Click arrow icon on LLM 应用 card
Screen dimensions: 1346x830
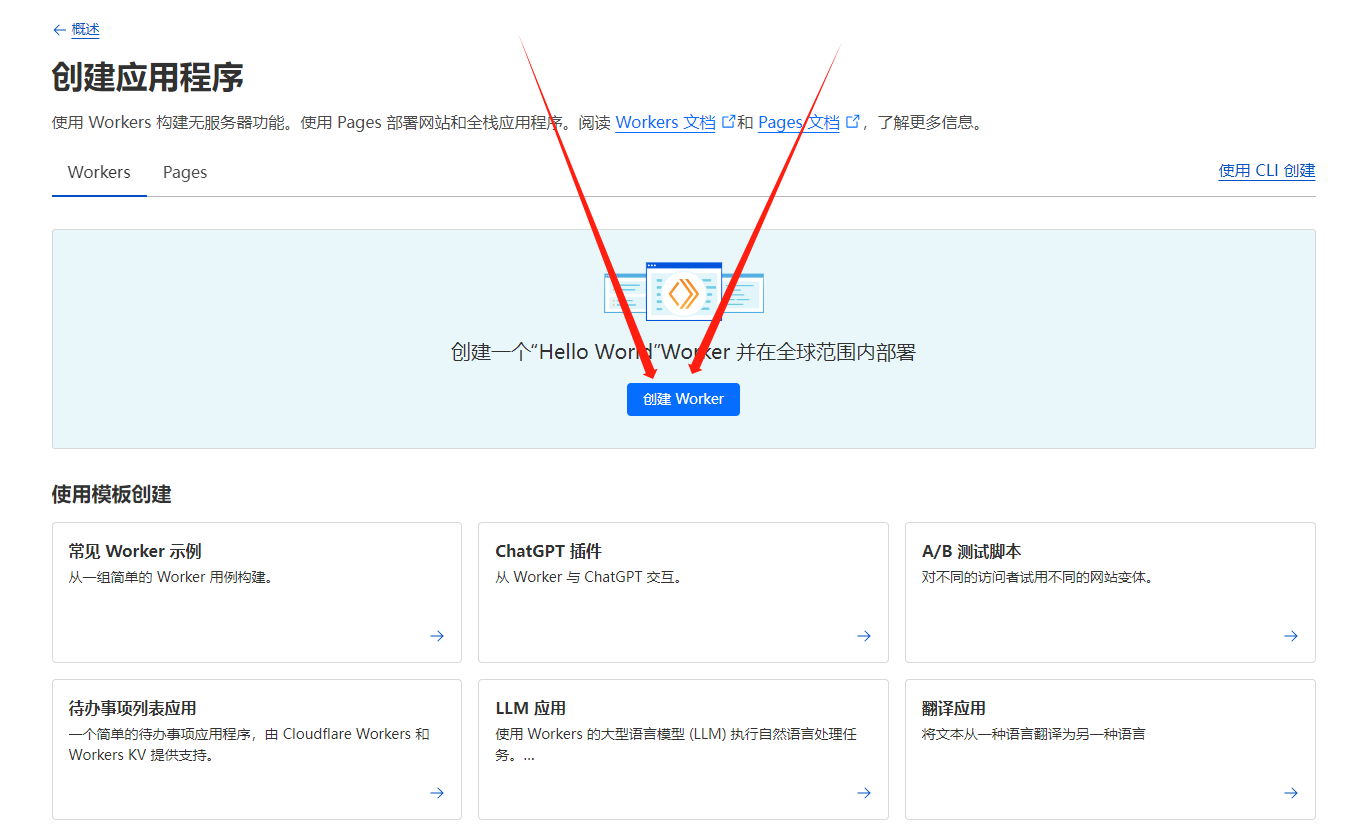click(864, 793)
